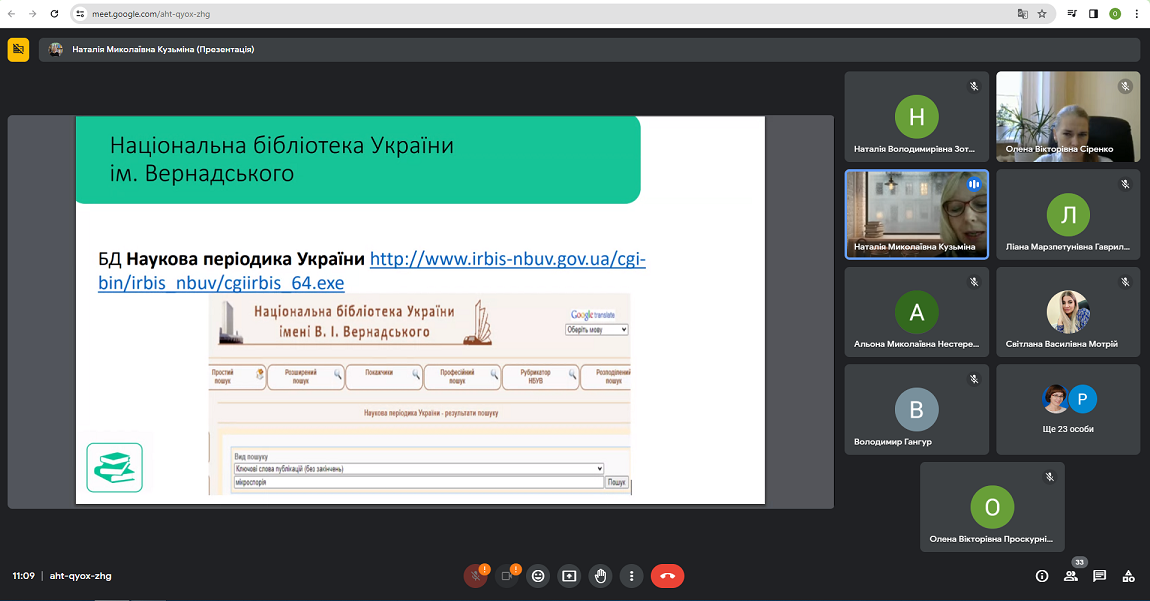Click the muted mic icon on Володимир Гангур tile
The width and height of the screenshot is (1150, 601).
pos(974,379)
